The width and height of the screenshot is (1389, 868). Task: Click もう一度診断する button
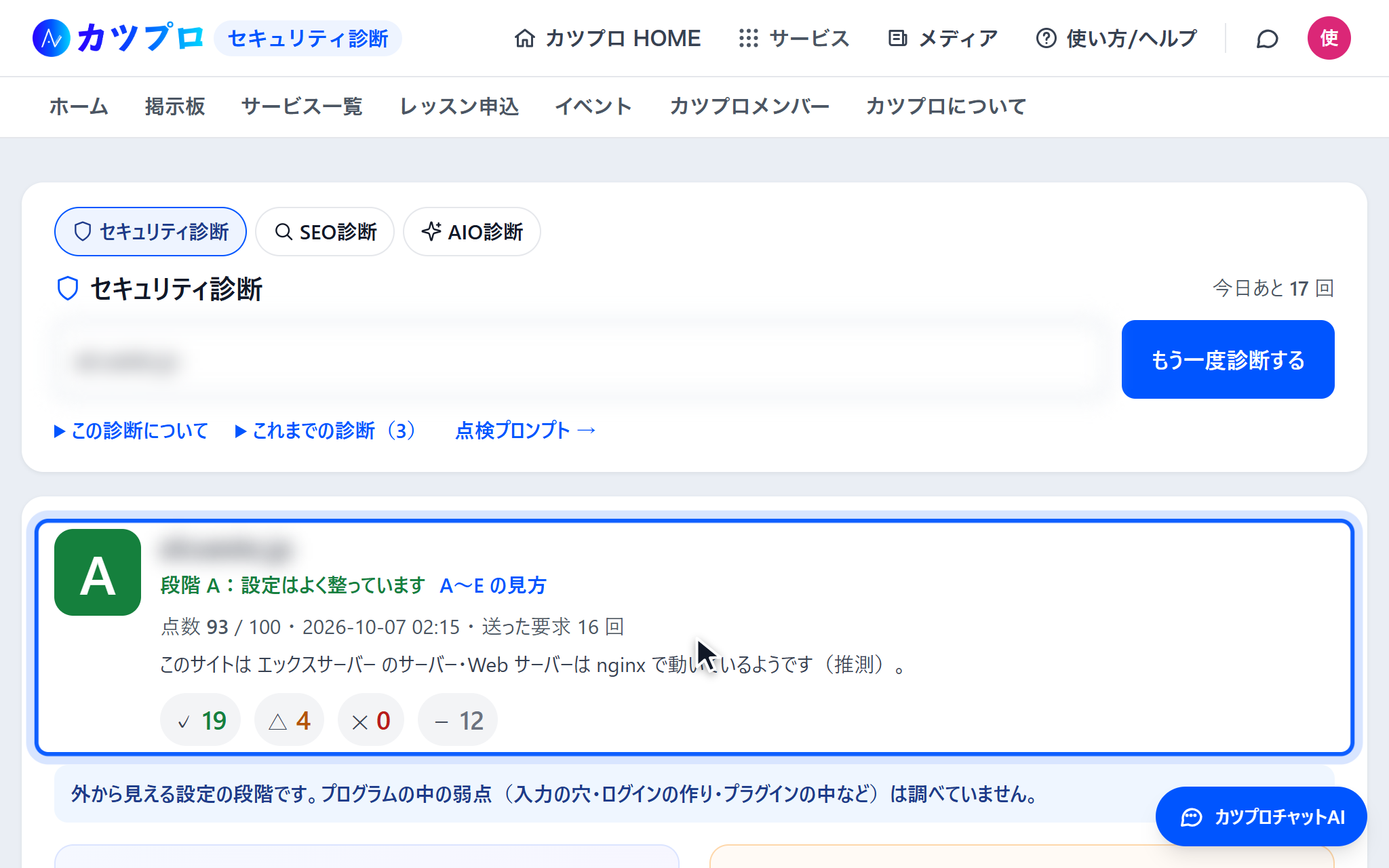tap(1228, 359)
